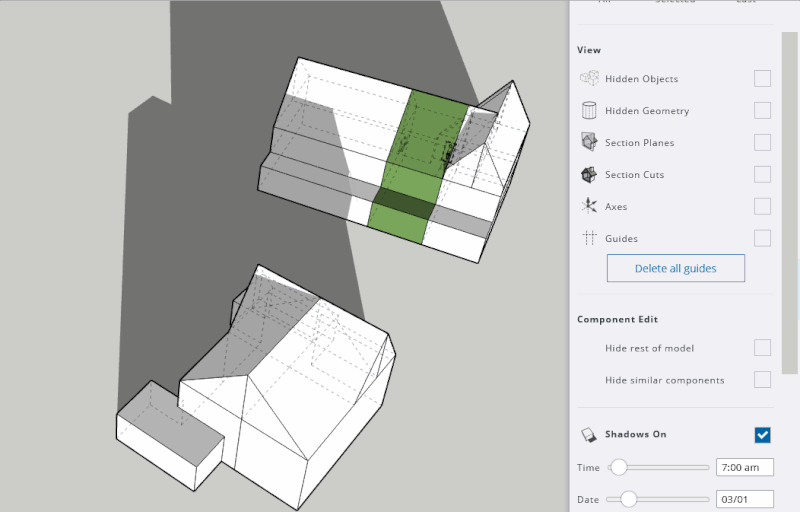Show Guides via its checkbox
Viewport: 800px width, 512px height.
coord(762,238)
